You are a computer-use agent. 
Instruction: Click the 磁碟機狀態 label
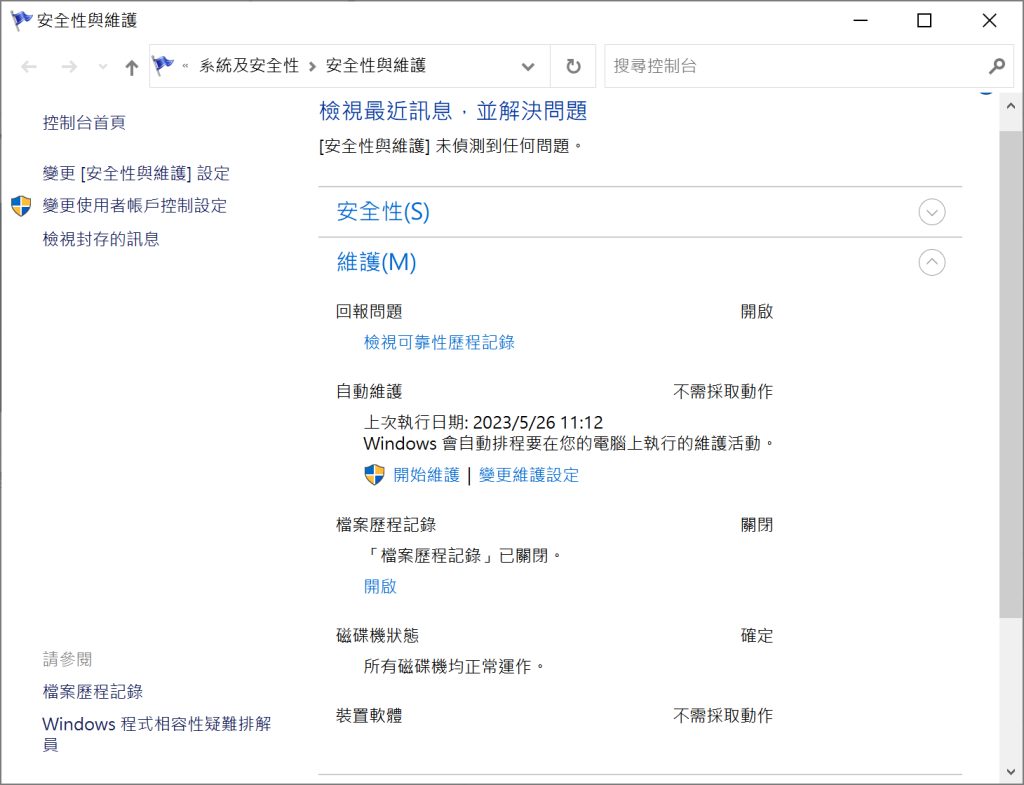(377, 635)
